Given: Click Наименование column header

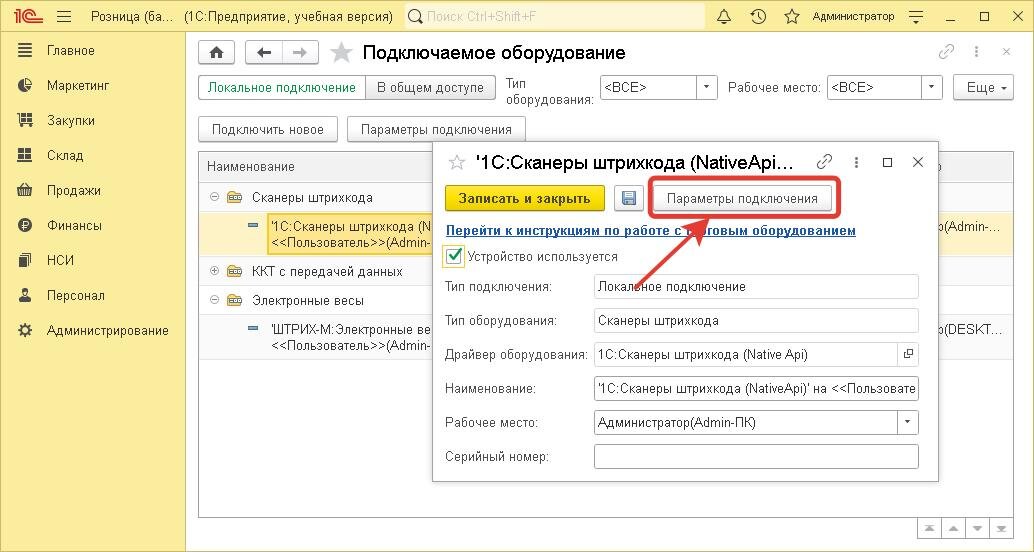Looking at the screenshot, I should tap(251, 167).
